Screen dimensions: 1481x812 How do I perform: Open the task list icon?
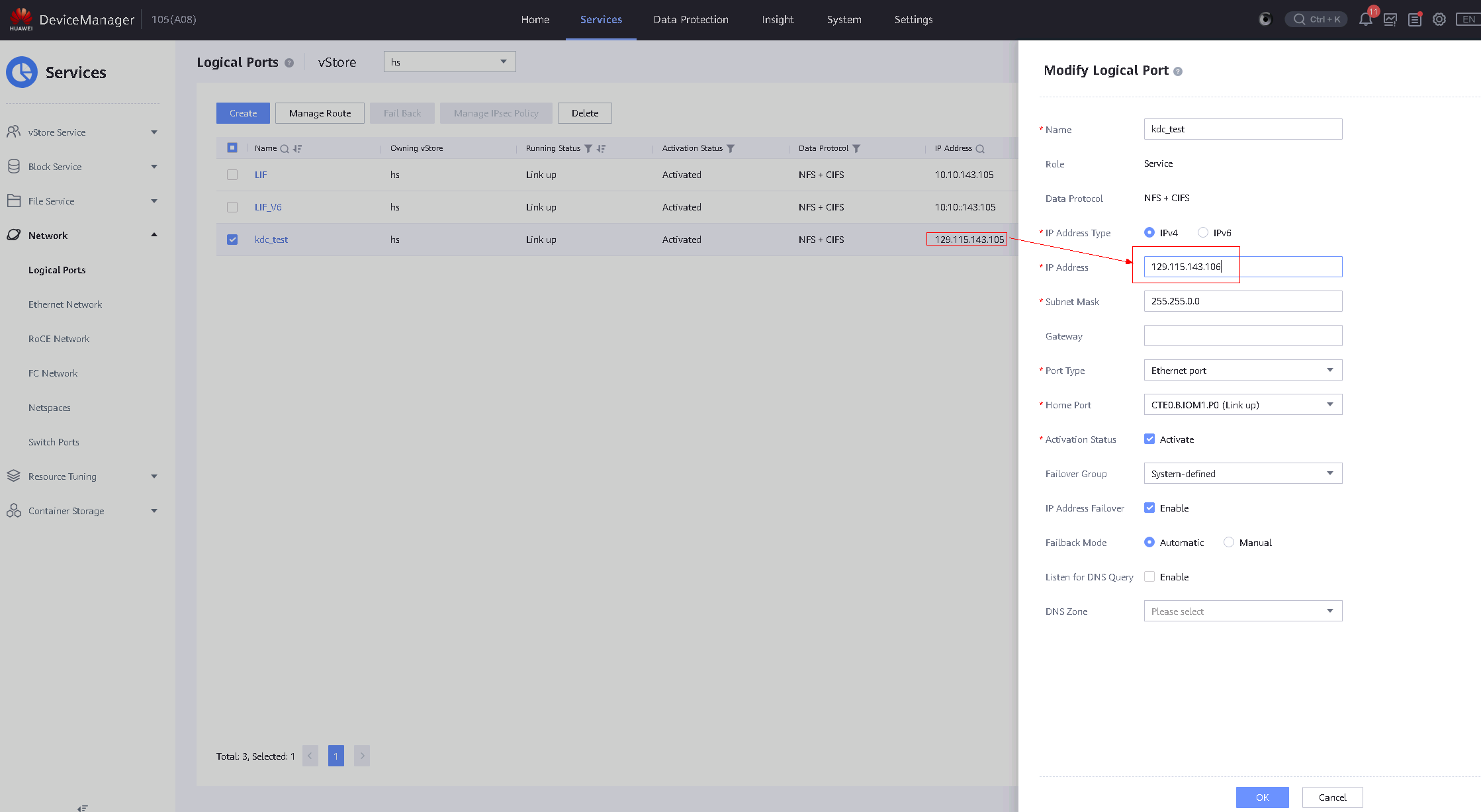[x=1415, y=19]
